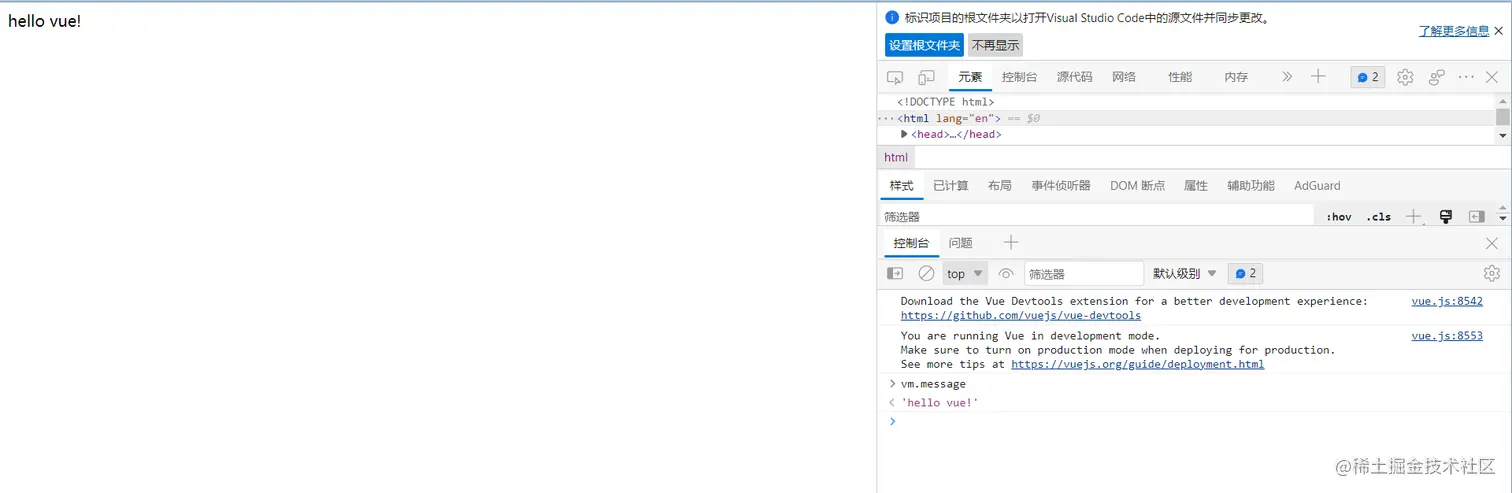Close the DevTools panel

click(1492, 77)
